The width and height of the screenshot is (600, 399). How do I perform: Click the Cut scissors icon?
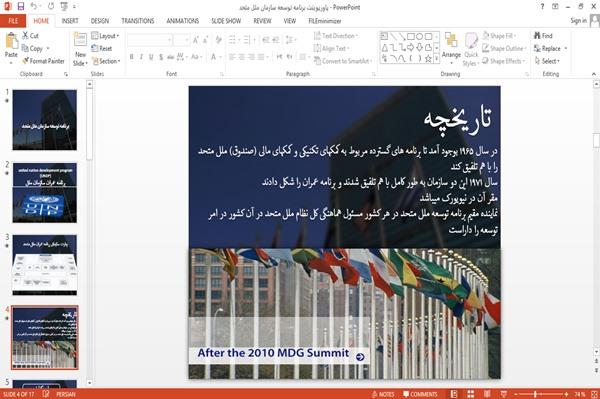(26, 36)
